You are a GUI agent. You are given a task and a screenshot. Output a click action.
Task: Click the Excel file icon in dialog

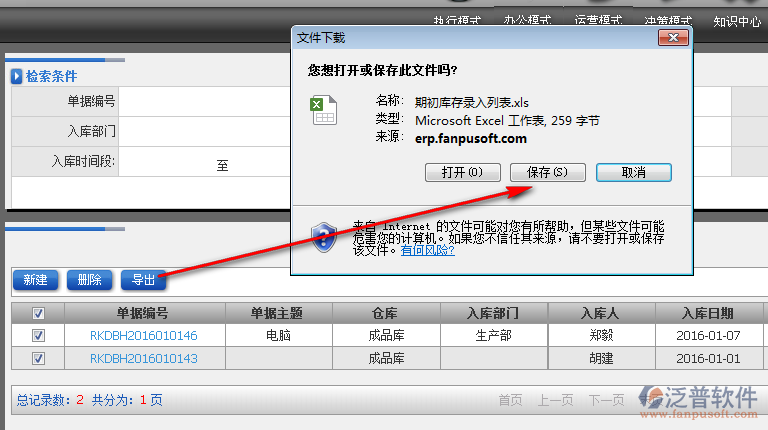323,110
